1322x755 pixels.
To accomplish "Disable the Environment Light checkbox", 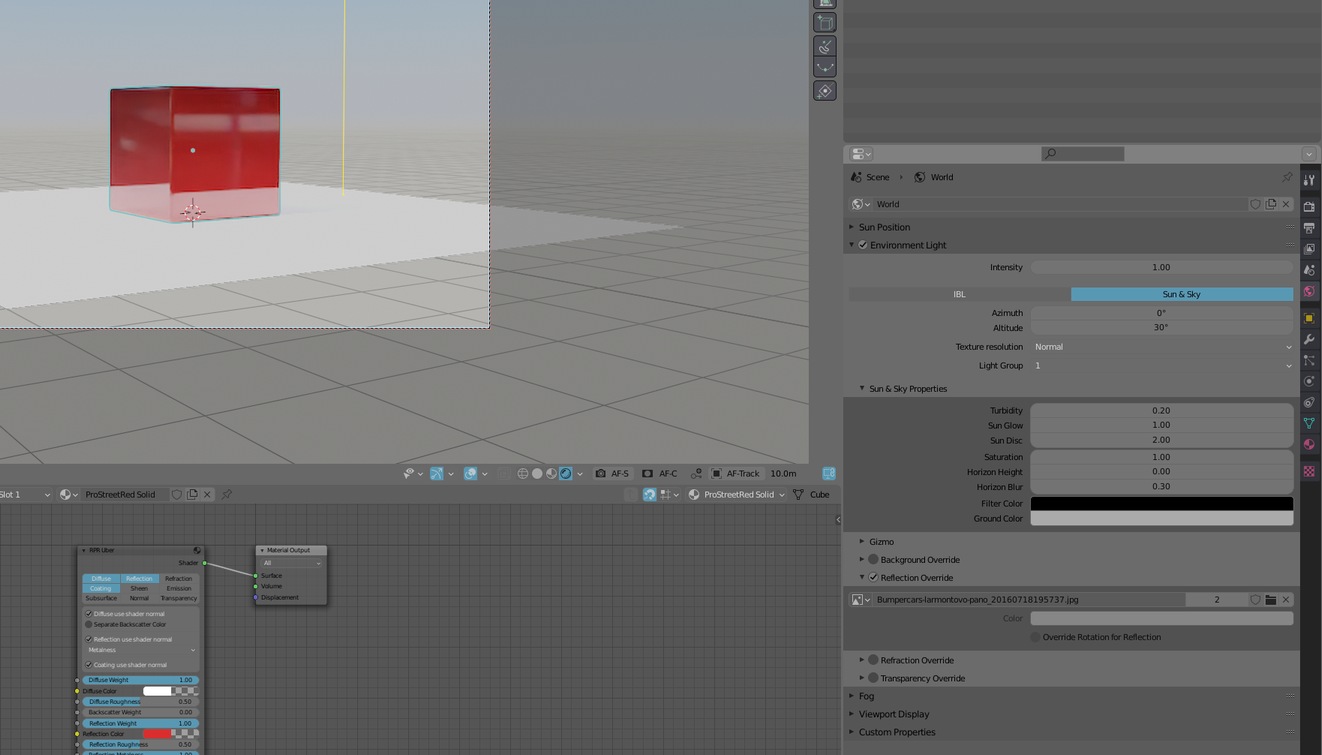I will point(863,245).
